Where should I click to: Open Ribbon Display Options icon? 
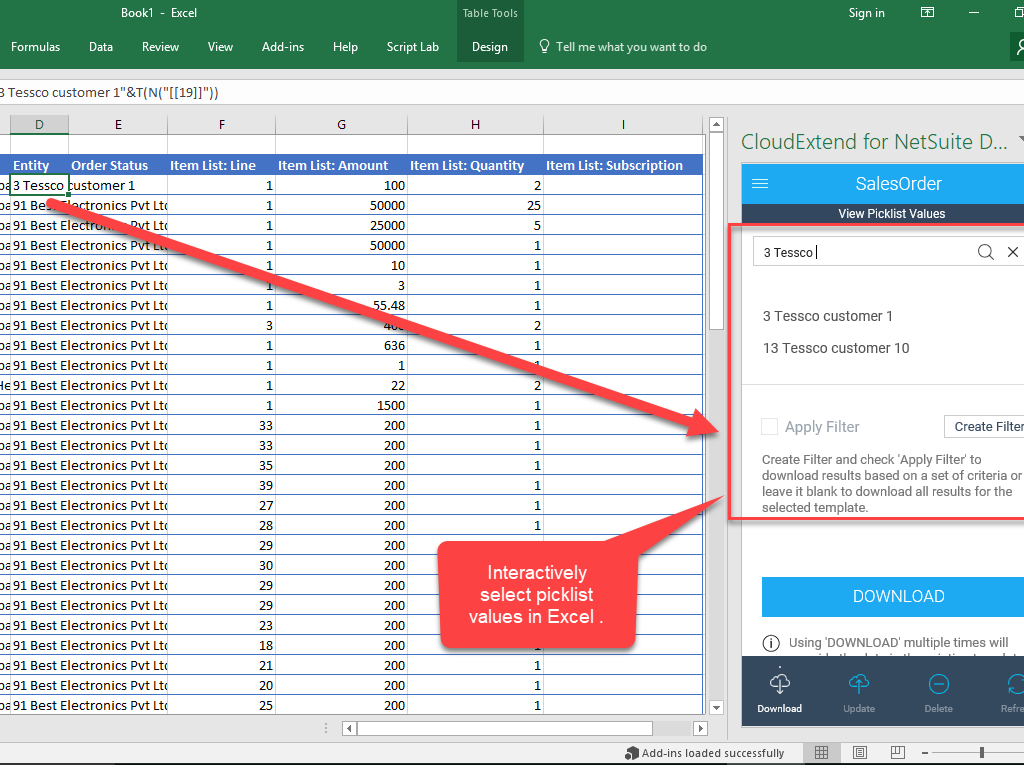click(927, 12)
